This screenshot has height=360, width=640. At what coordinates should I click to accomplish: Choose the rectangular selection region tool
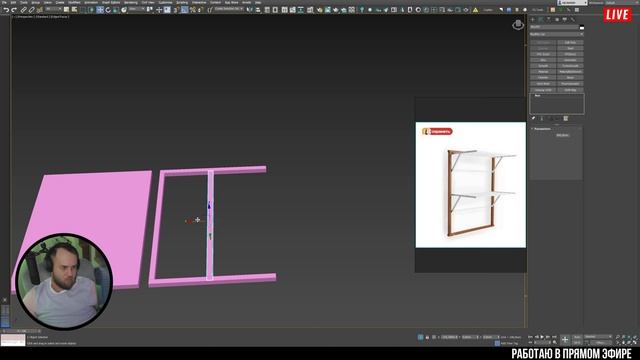pos(83,9)
